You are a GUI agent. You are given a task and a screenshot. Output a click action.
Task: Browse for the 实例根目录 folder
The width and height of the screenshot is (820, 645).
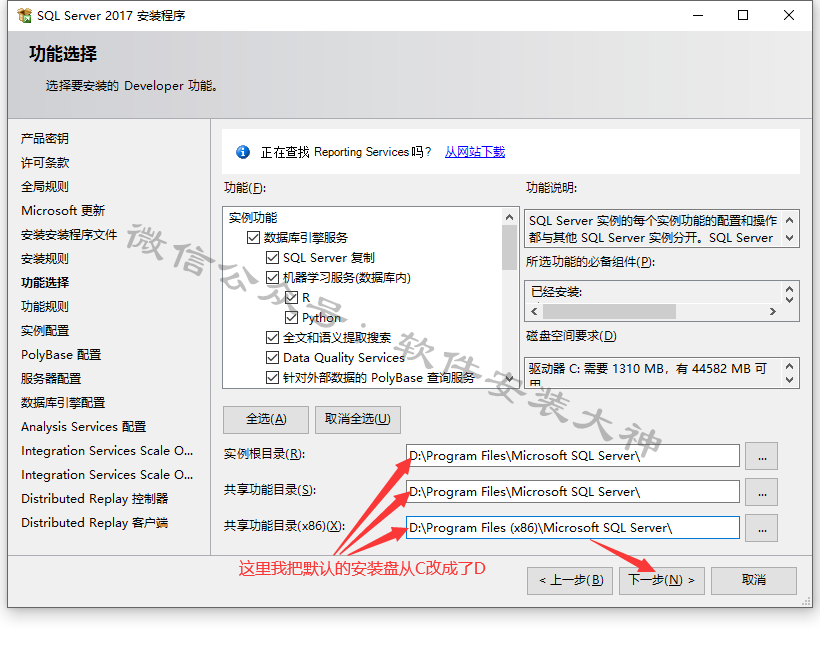(761, 456)
